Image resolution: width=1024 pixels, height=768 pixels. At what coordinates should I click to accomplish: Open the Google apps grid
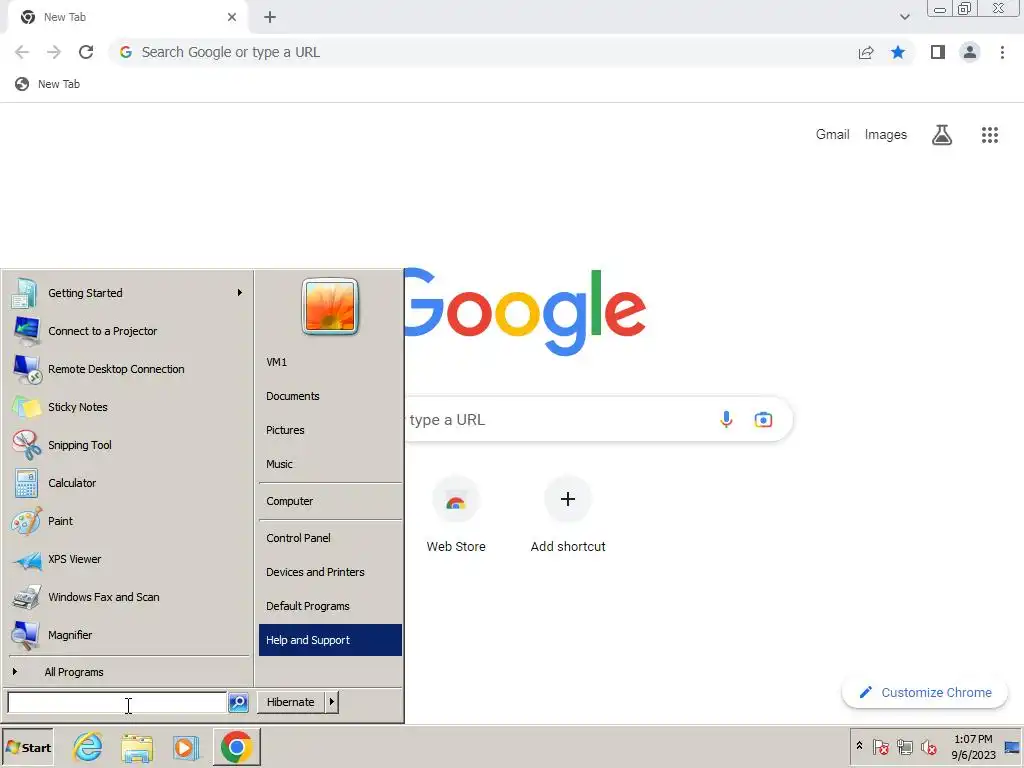click(x=990, y=135)
